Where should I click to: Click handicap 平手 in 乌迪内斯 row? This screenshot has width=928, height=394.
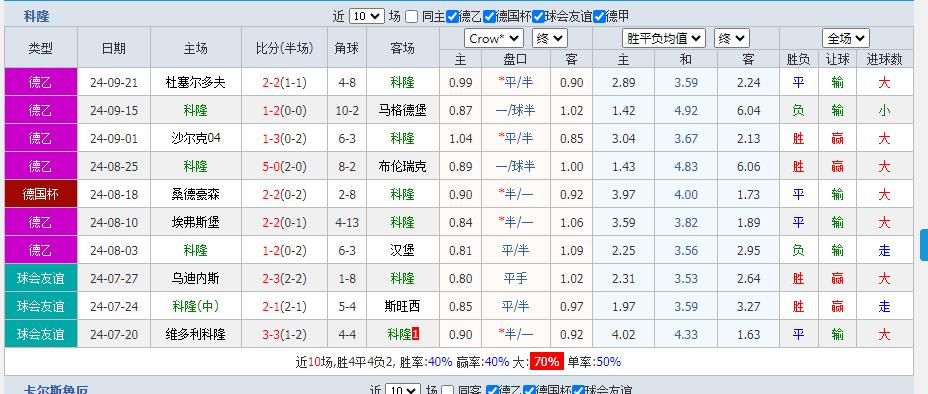[x=515, y=278]
